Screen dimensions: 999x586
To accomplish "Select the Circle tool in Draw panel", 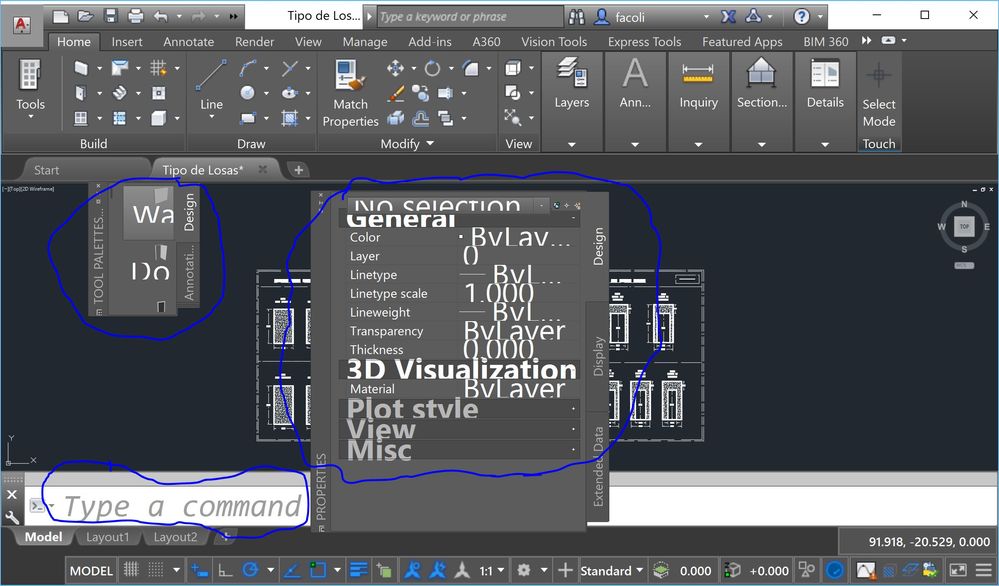I will 248,93.
